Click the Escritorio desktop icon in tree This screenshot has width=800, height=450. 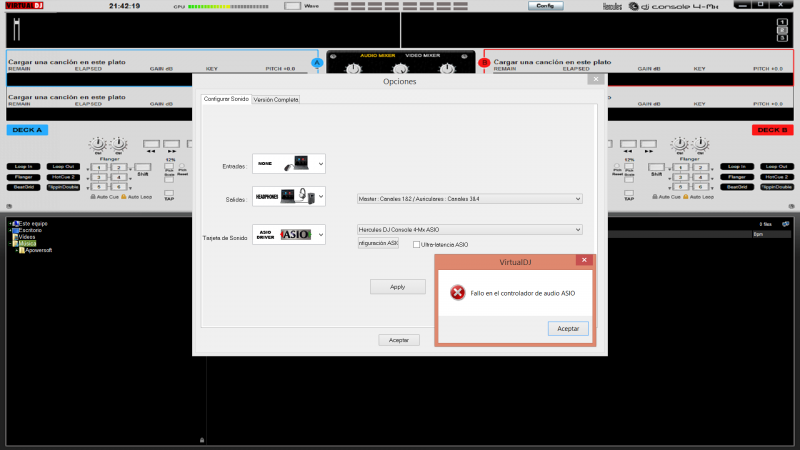coord(15,230)
